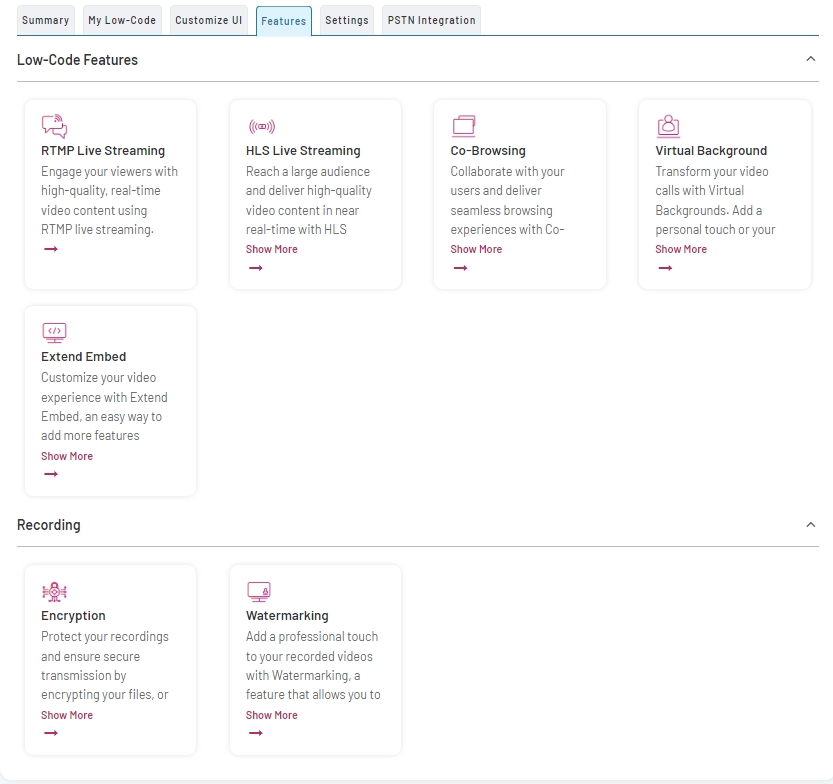Show more of HLS Live Streaming description
The width and height of the screenshot is (833, 784).
coord(271,249)
